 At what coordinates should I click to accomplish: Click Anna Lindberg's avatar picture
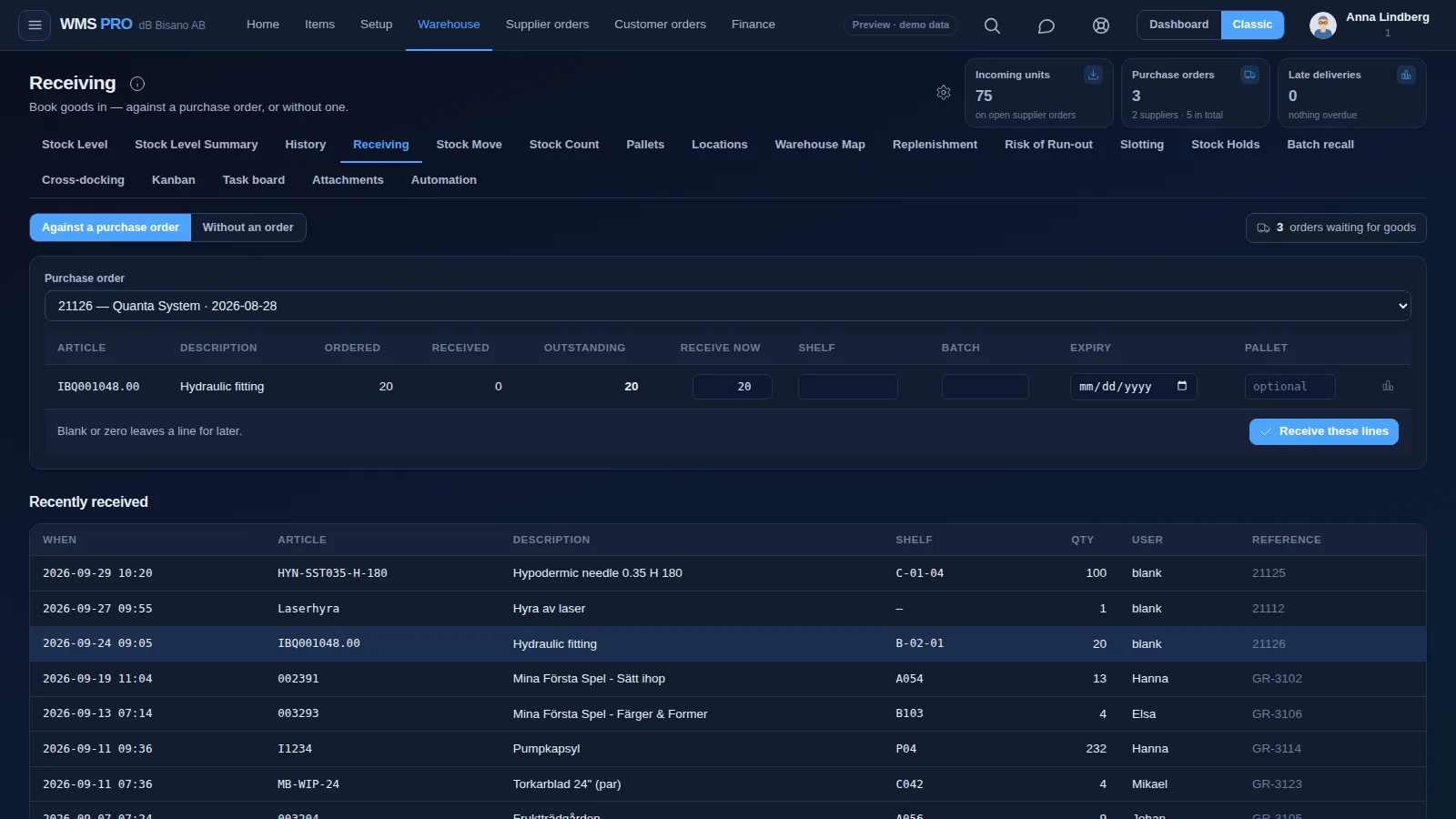pos(1323,25)
